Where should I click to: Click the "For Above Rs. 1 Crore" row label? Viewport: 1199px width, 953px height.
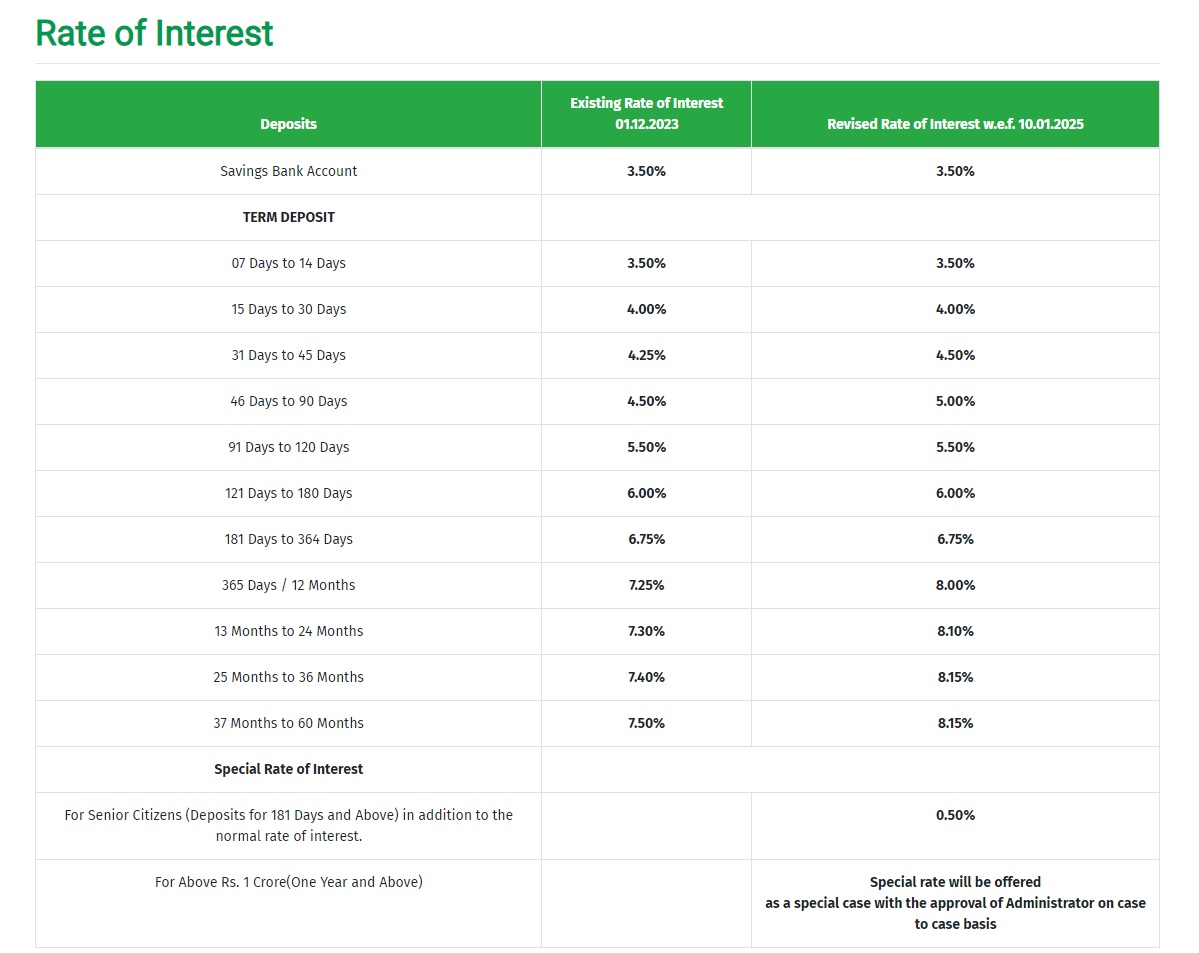[288, 882]
